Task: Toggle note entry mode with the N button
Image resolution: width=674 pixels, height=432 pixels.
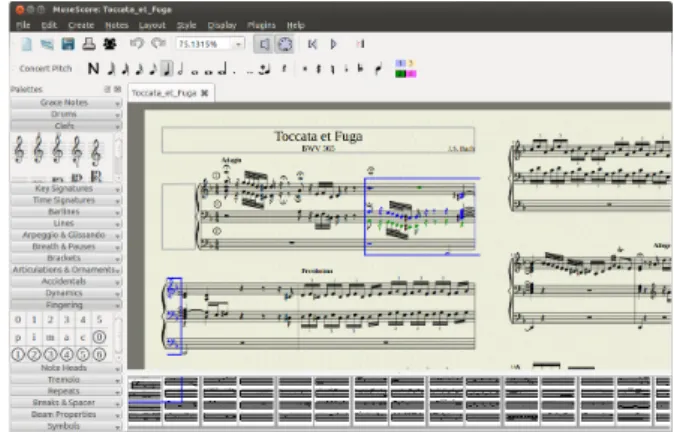Action: coord(93,69)
